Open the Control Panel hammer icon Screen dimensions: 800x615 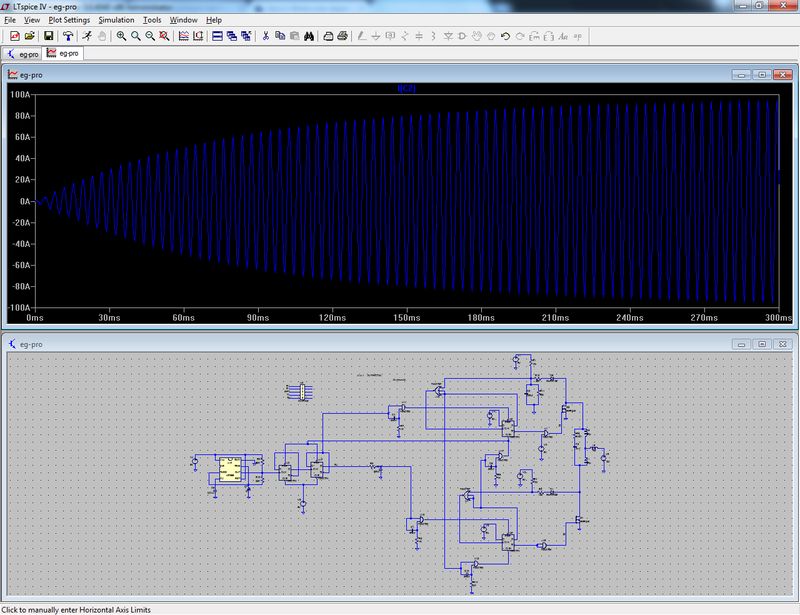coord(67,36)
